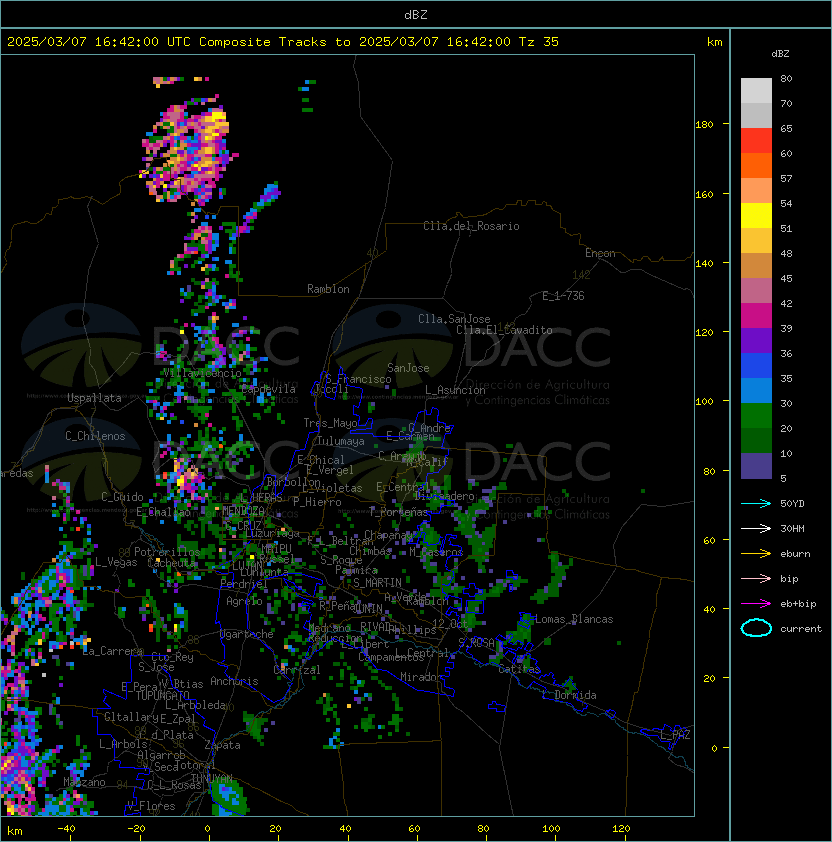Click the 'current' legend label
The width and height of the screenshot is (832, 842).
click(801, 629)
